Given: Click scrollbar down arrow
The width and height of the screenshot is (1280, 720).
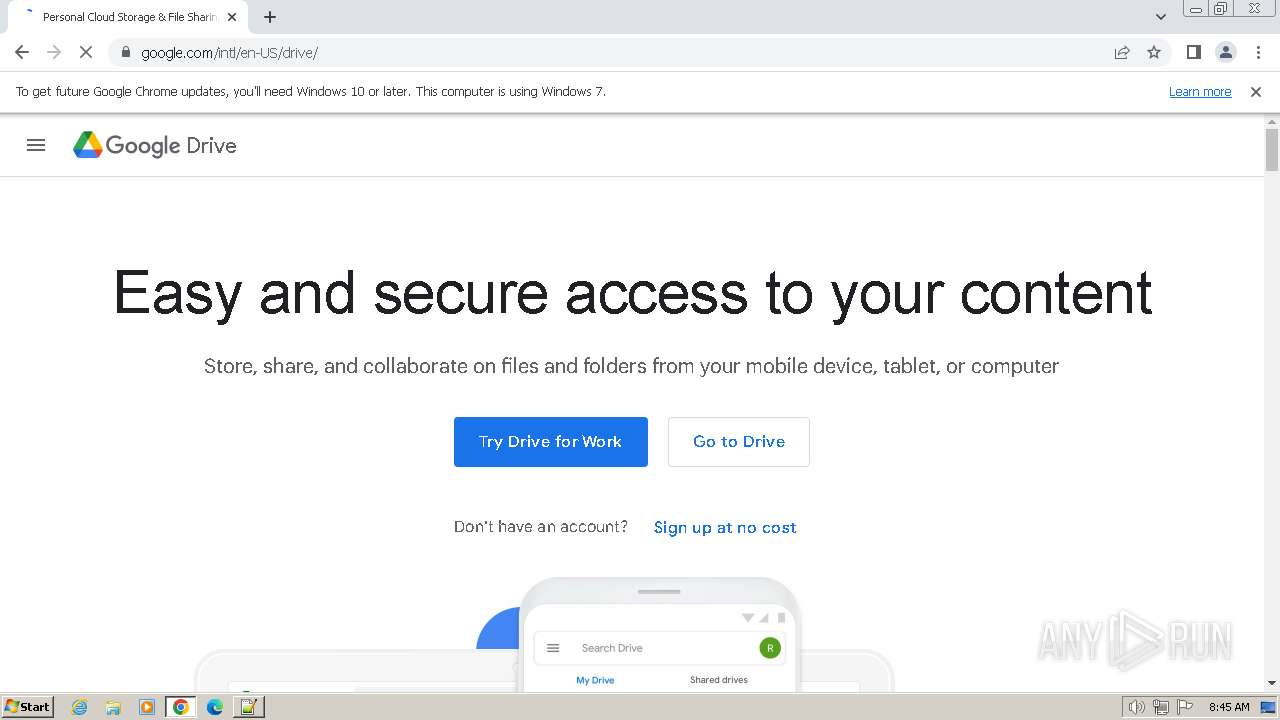Looking at the screenshot, I should point(1272,683).
